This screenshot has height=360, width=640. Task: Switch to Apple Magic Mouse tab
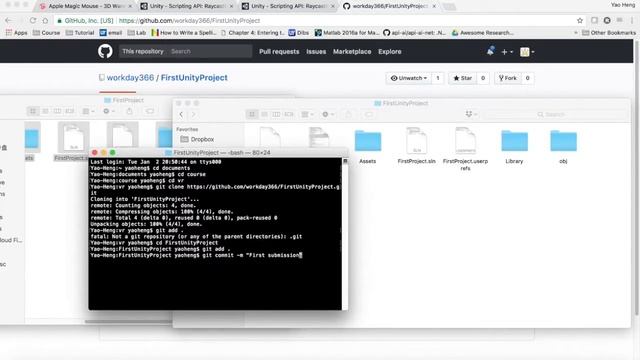tap(87, 6)
